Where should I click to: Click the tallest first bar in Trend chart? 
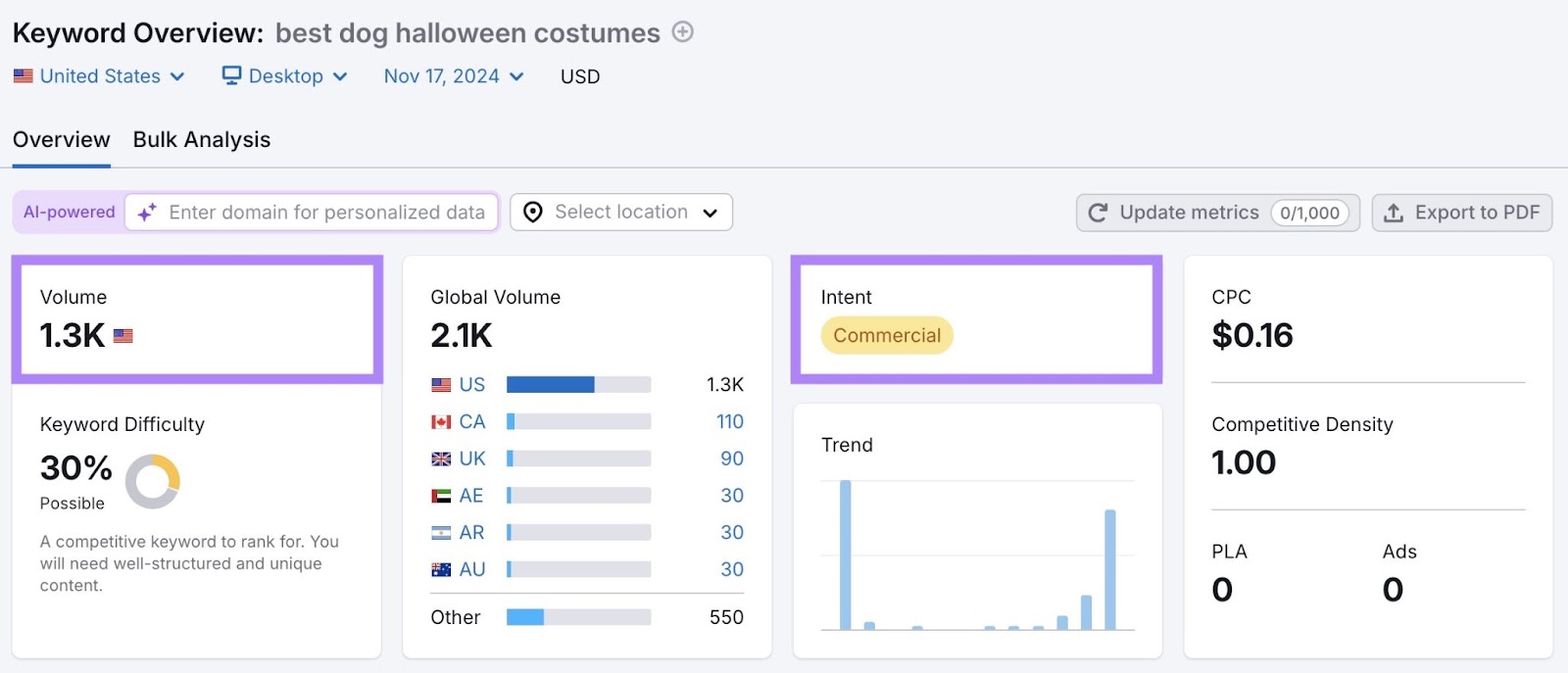[846, 553]
